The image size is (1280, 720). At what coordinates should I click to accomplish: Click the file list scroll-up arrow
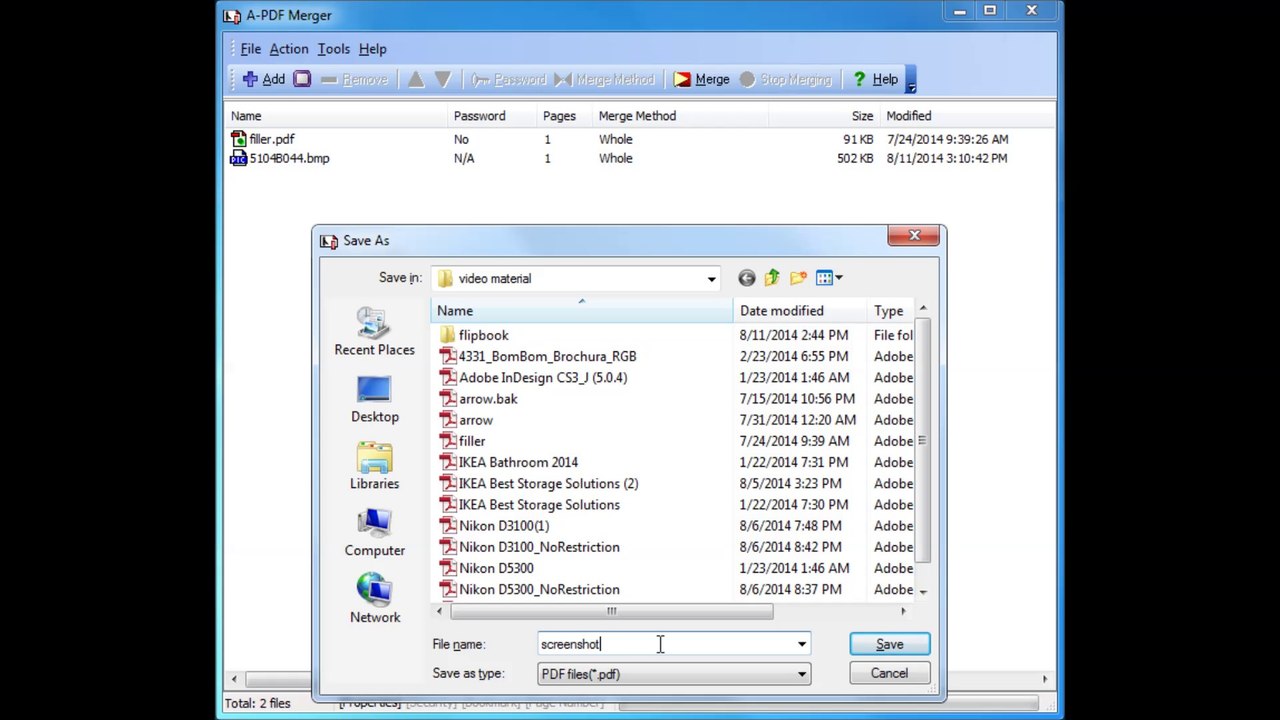[x=923, y=308]
